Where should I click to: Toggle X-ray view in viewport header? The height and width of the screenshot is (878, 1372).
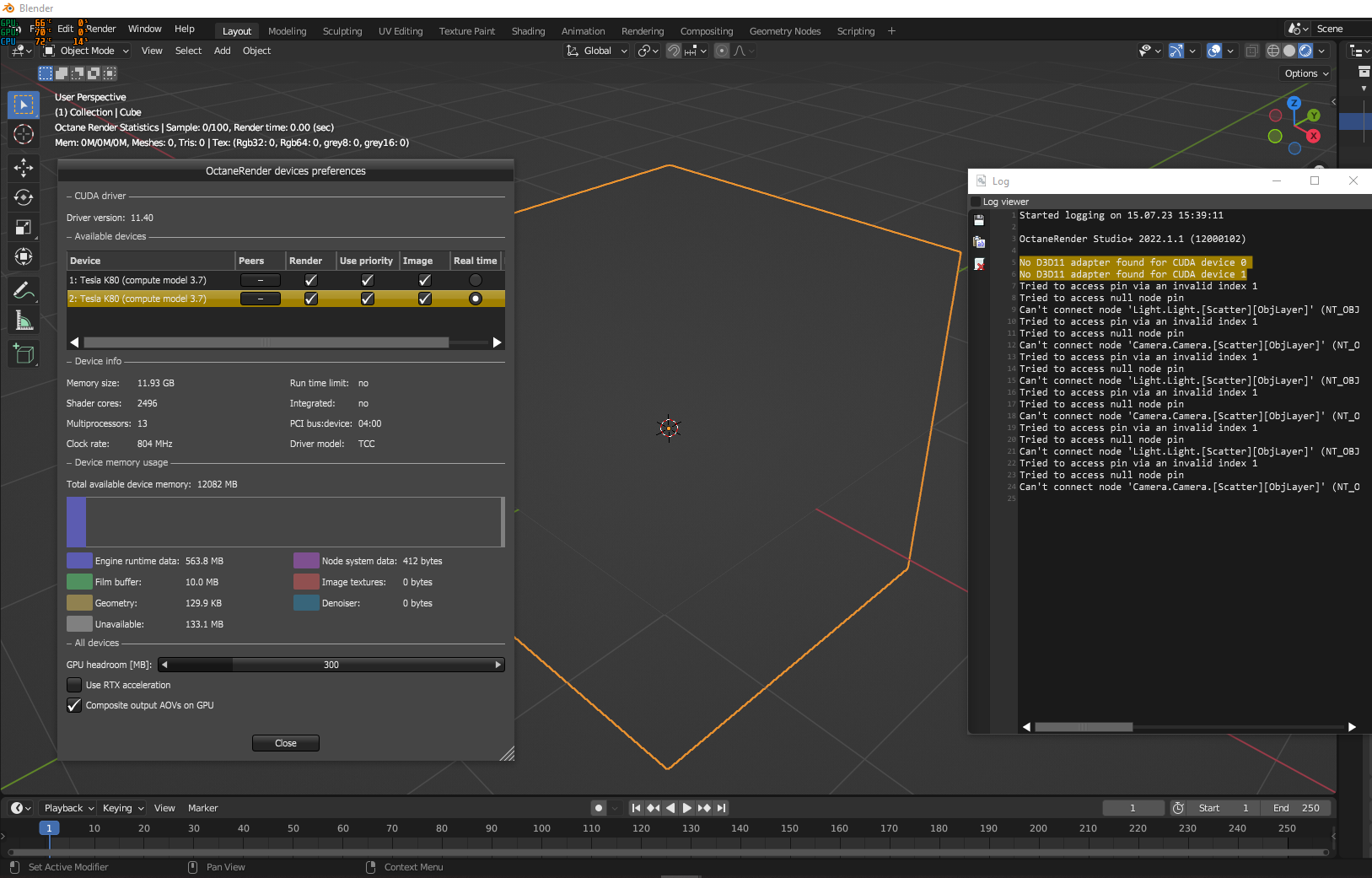1251,51
